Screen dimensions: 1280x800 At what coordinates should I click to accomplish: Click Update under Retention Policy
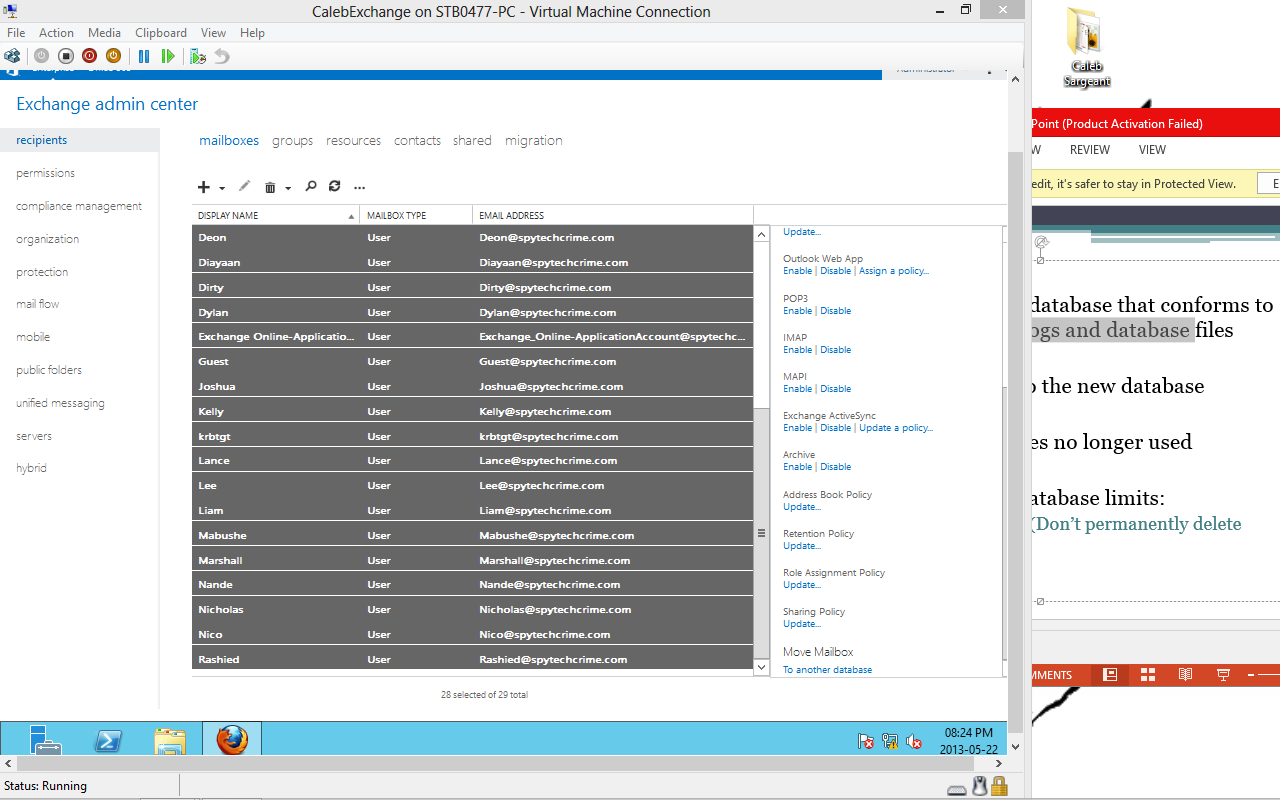(802, 546)
